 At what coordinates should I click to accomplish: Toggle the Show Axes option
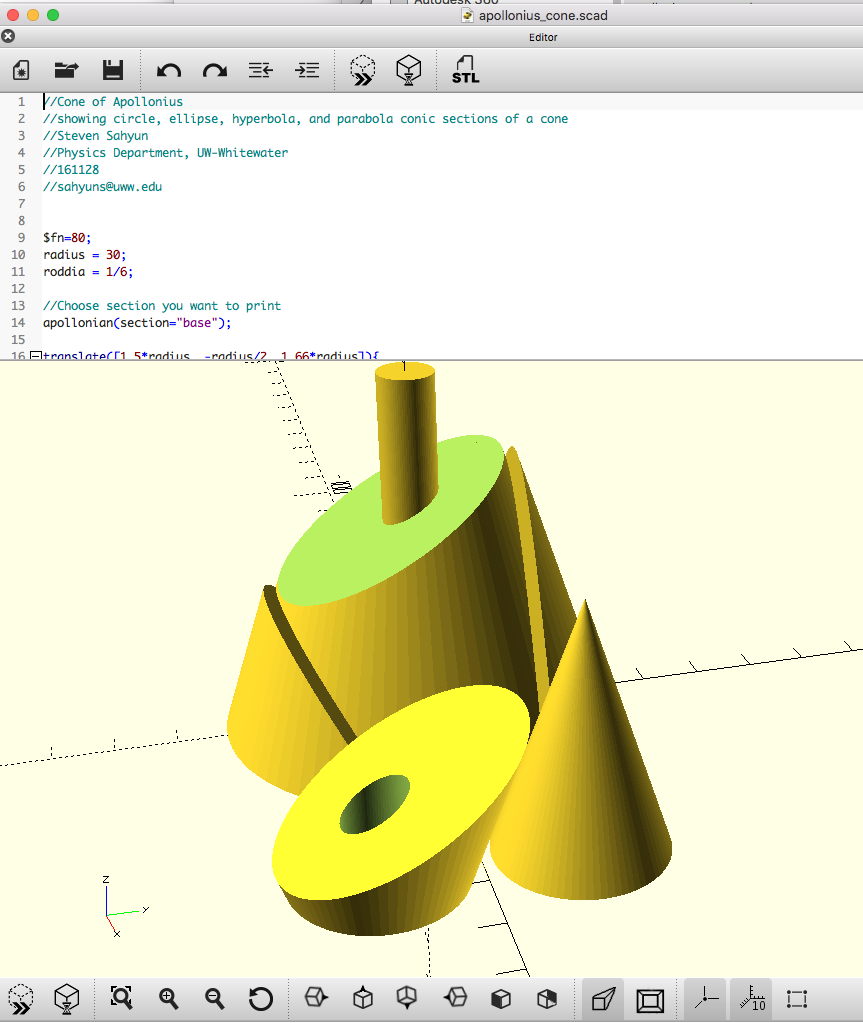tap(706, 998)
